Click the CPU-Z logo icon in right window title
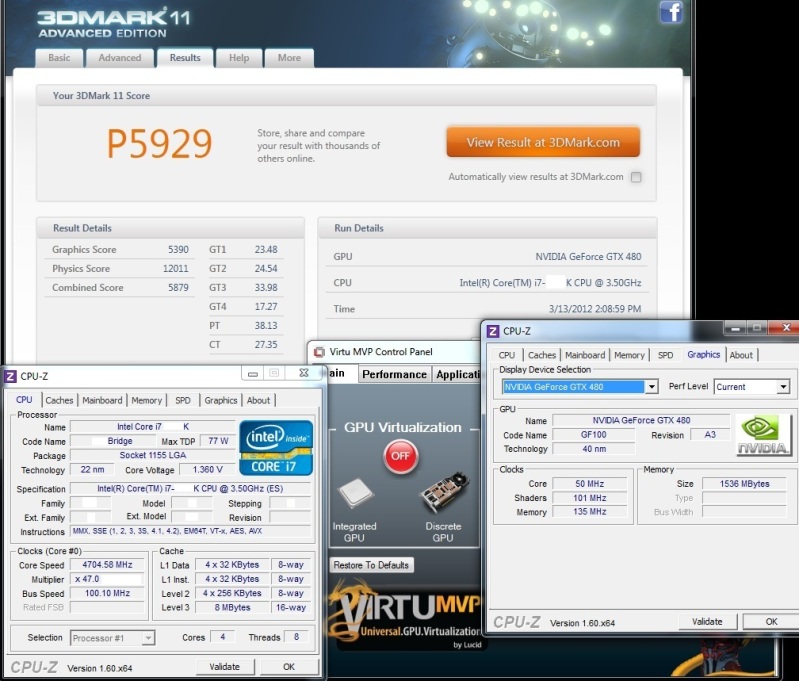The width and height of the screenshot is (799, 681). tap(493, 331)
